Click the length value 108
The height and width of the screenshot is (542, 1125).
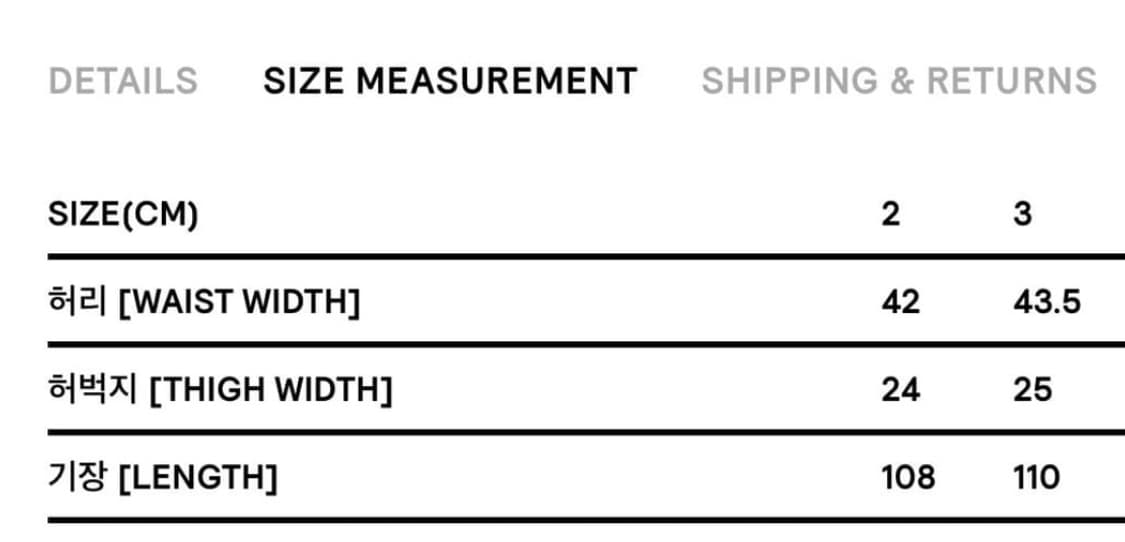(908, 478)
